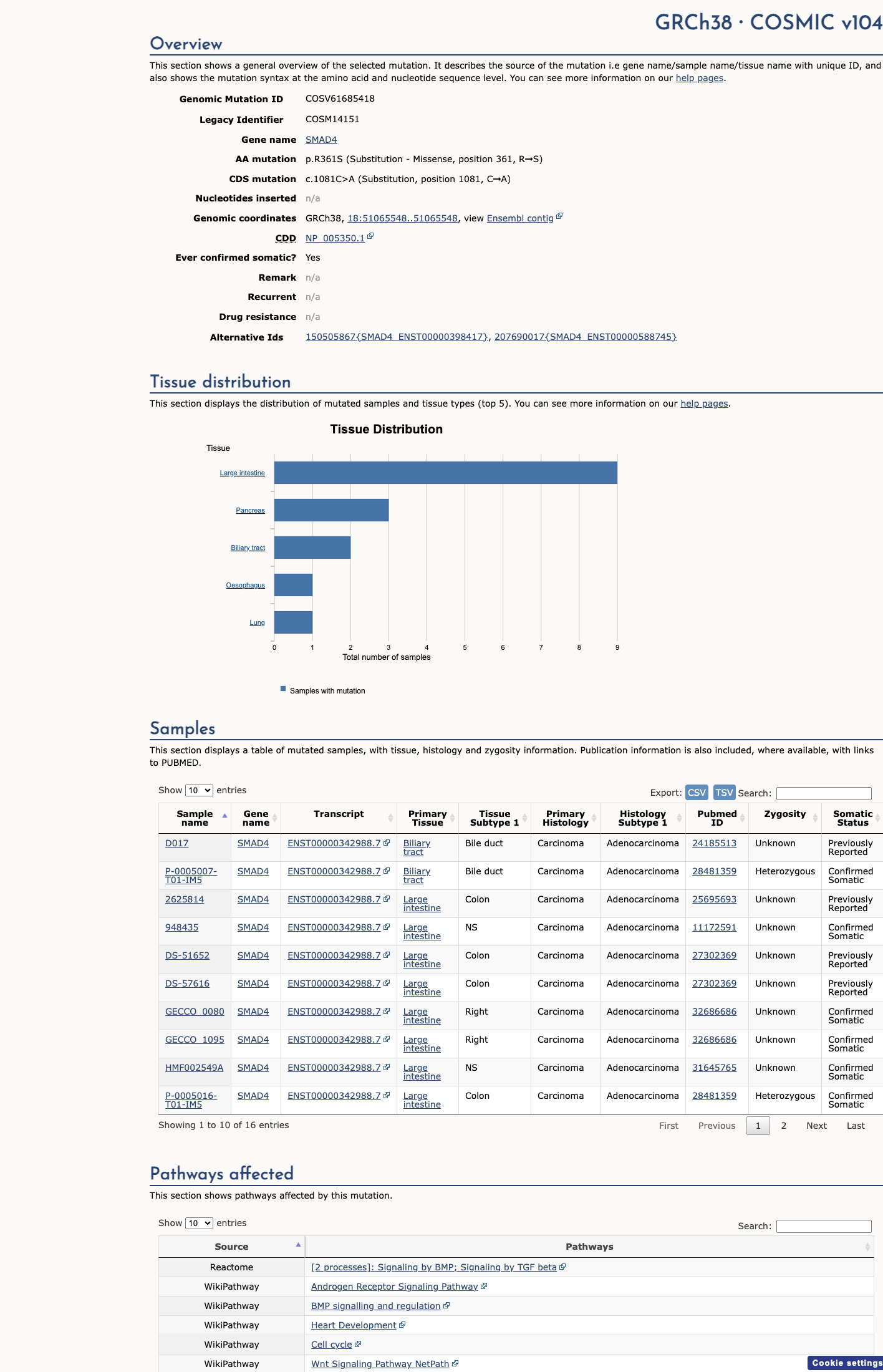This screenshot has height=1372, width=883.
Task: Open the Samples table entries-per-page dropdown
Action: [x=199, y=790]
